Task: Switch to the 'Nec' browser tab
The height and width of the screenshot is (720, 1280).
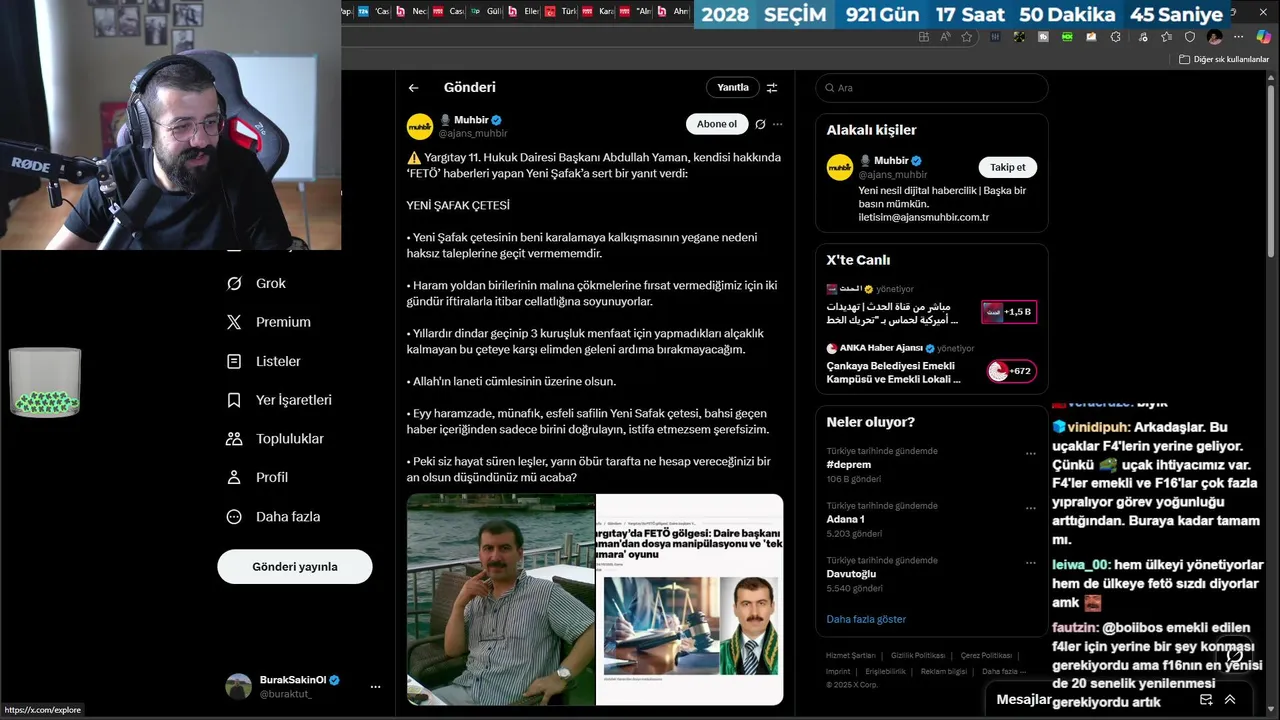Action: (x=413, y=12)
